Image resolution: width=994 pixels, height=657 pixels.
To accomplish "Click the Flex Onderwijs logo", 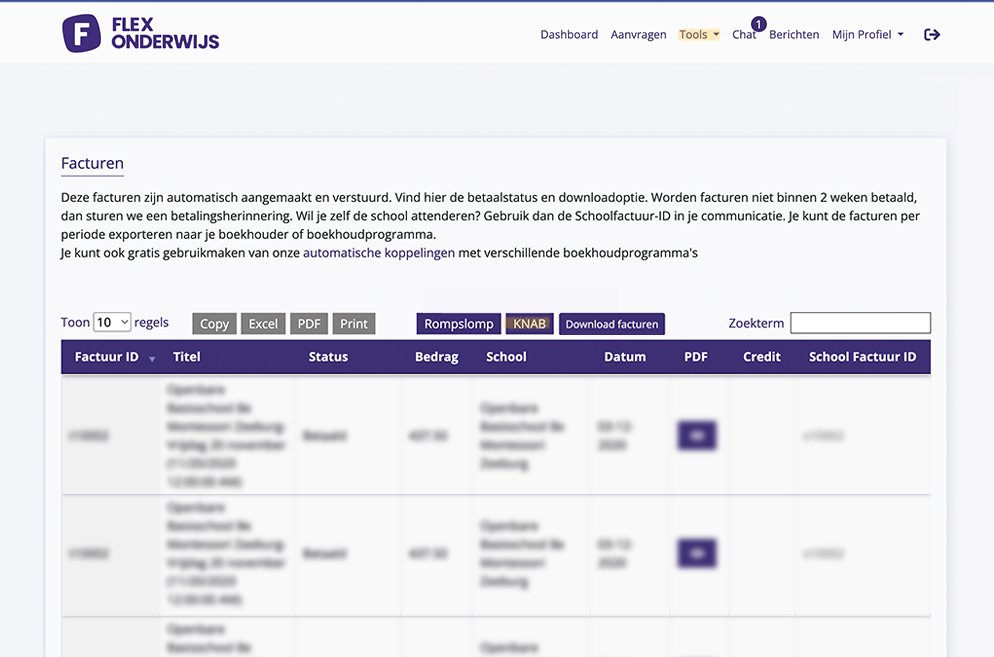I will coord(141,33).
